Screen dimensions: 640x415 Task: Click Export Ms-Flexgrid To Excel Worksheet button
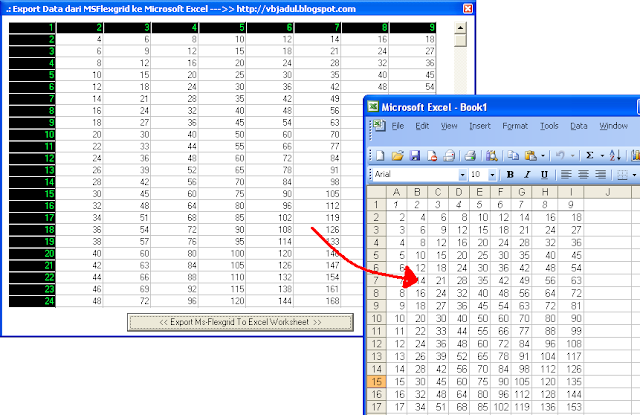coord(240,322)
